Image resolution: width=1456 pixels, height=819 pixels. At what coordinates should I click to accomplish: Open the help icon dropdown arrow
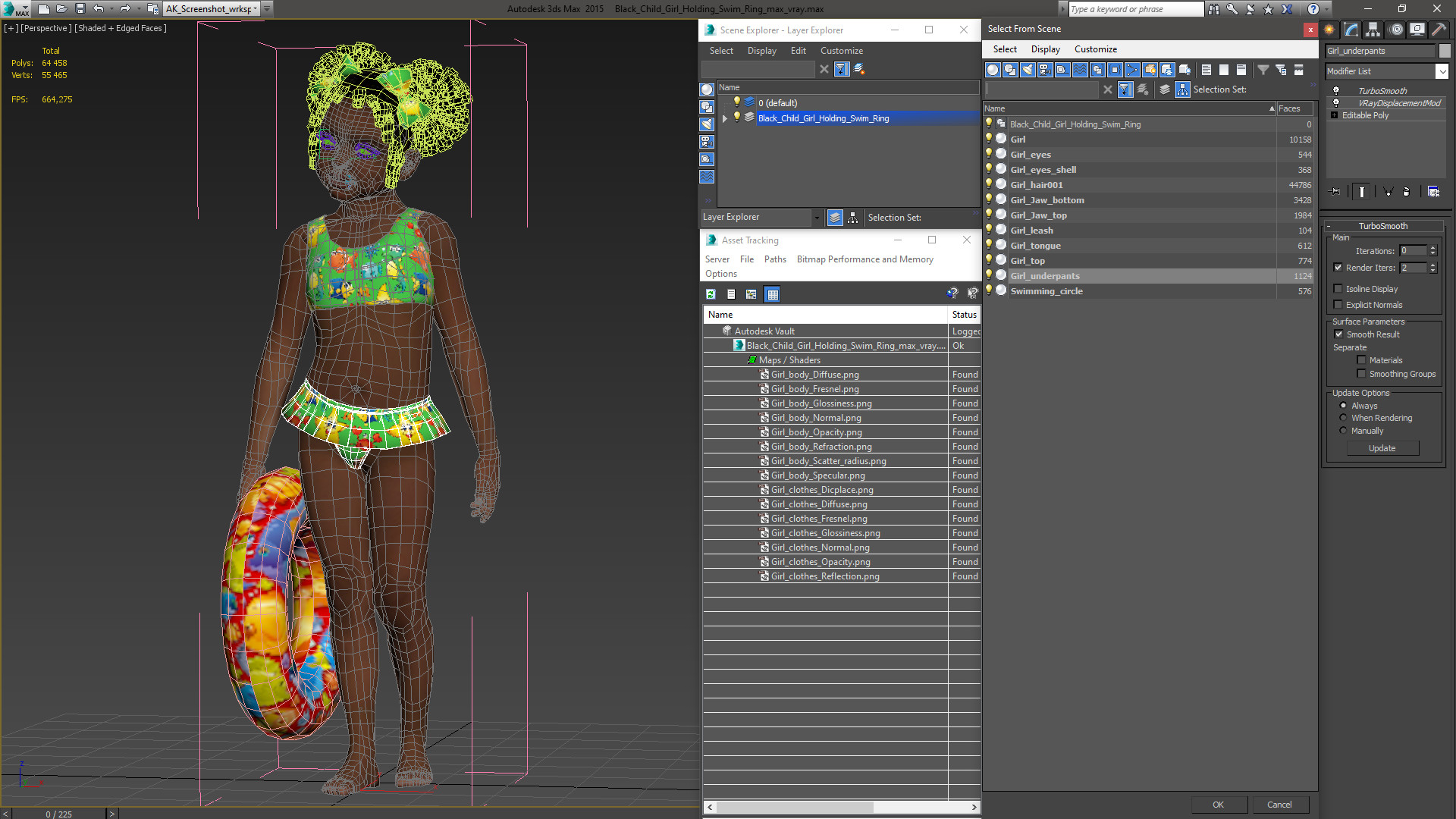pyautogui.click(x=1326, y=9)
